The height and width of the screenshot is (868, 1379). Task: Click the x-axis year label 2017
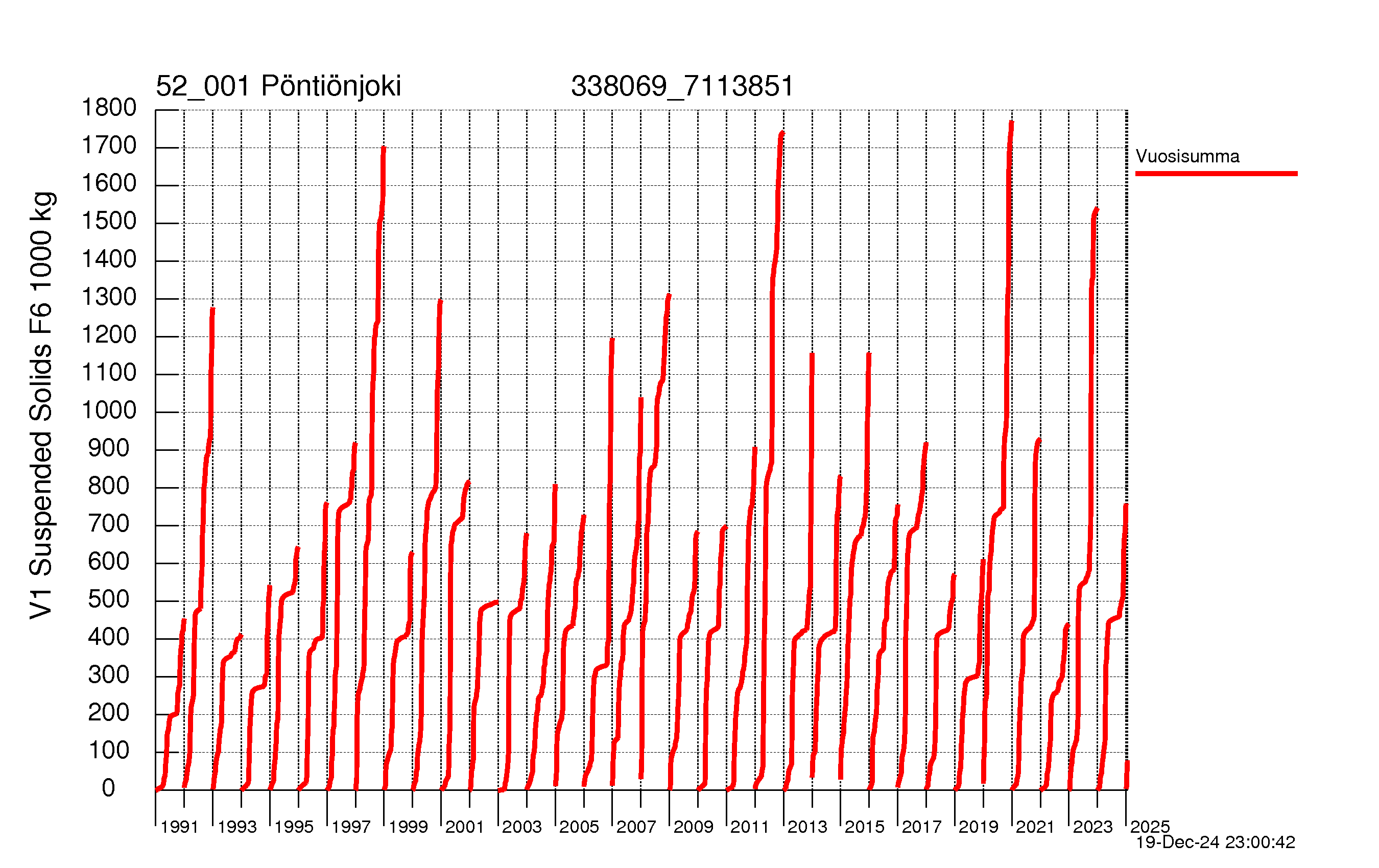click(x=922, y=827)
